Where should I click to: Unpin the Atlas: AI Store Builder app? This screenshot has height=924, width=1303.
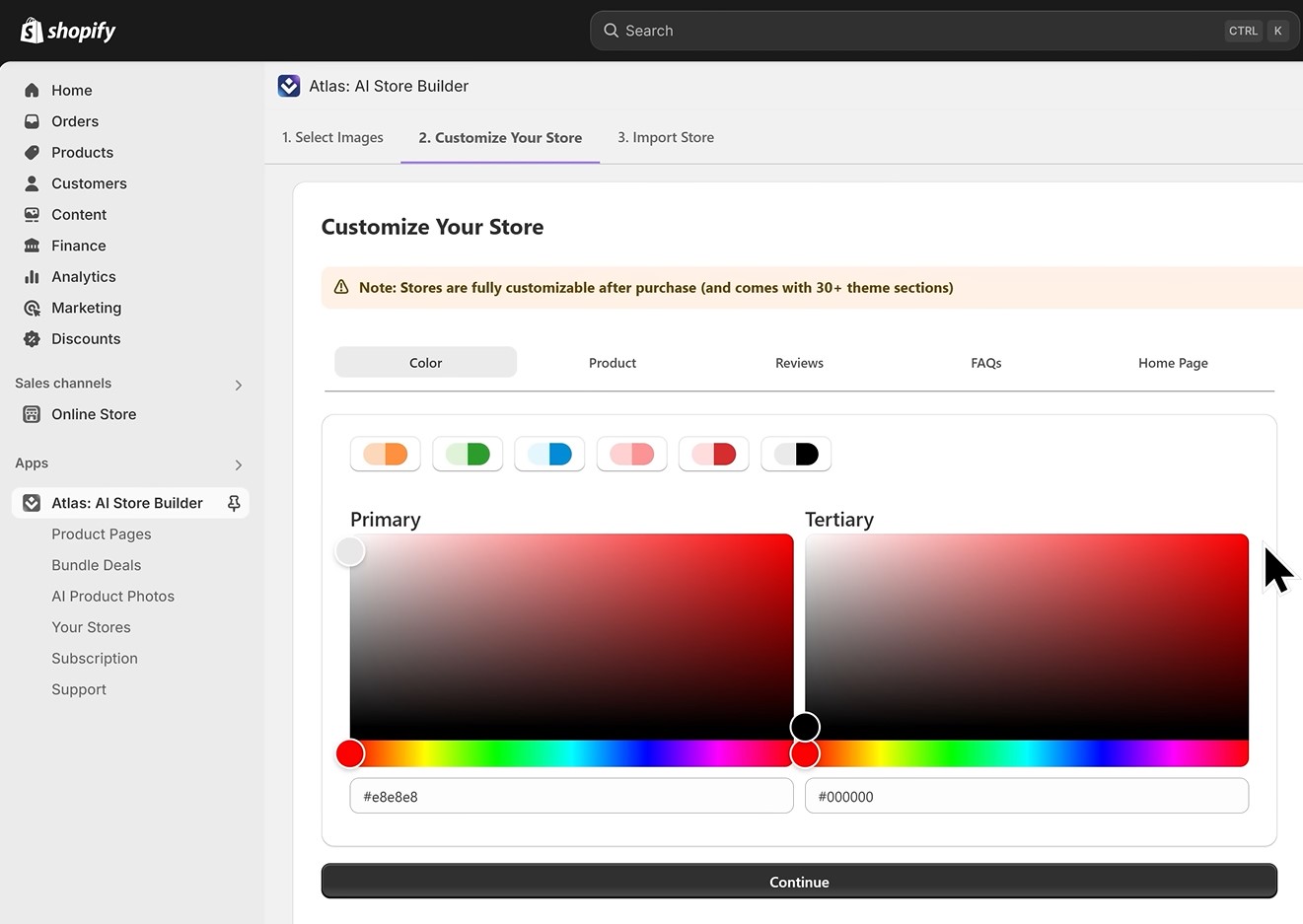tap(234, 503)
